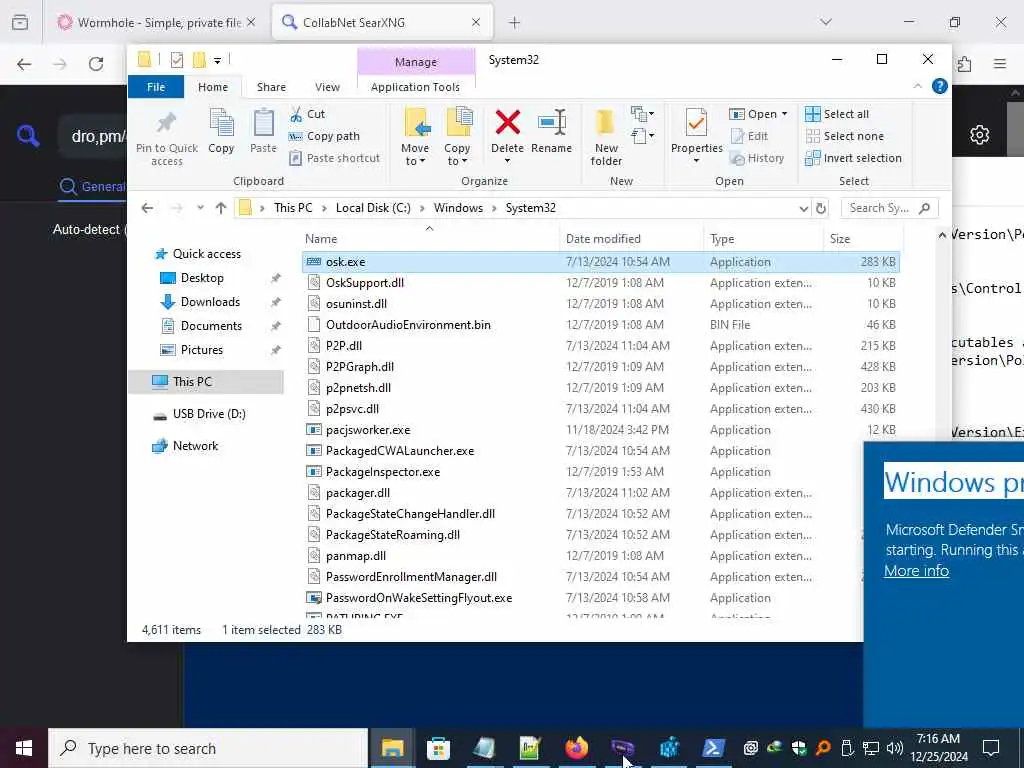Click Edit in the Open group

pyautogui.click(x=749, y=136)
